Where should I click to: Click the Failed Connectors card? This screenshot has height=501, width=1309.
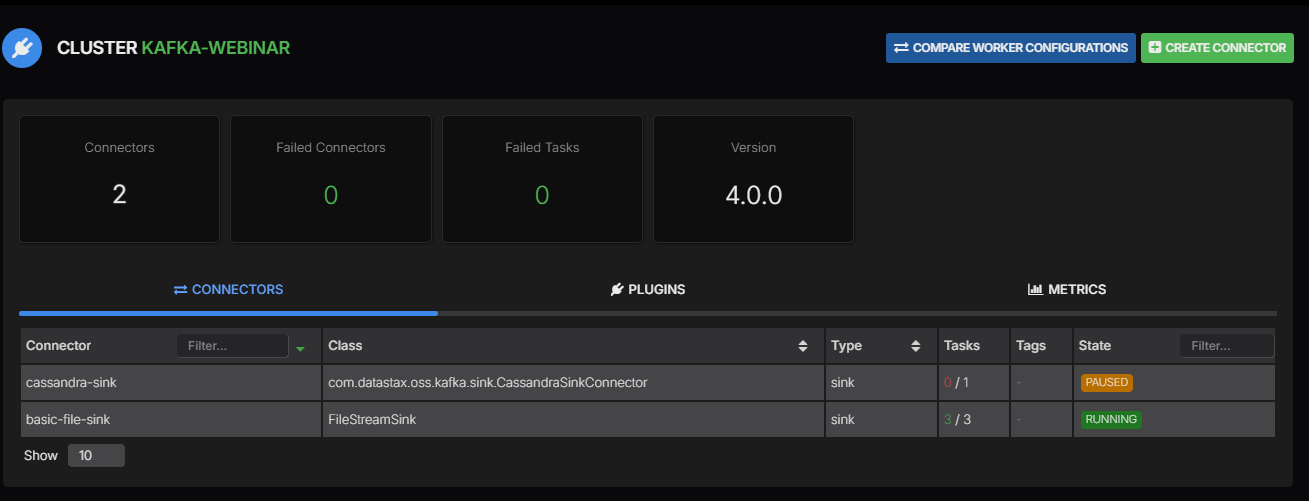click(x=331, y=179)
